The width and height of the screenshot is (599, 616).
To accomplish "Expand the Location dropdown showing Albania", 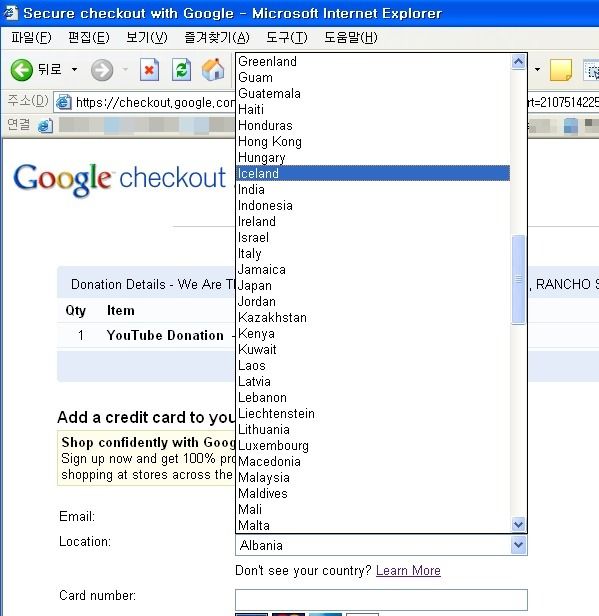I will 518,545.
